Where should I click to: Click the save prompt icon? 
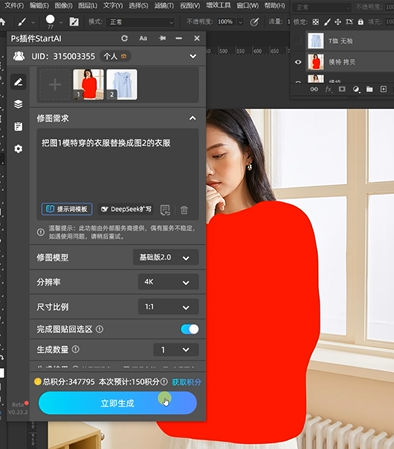pos(165,210)
